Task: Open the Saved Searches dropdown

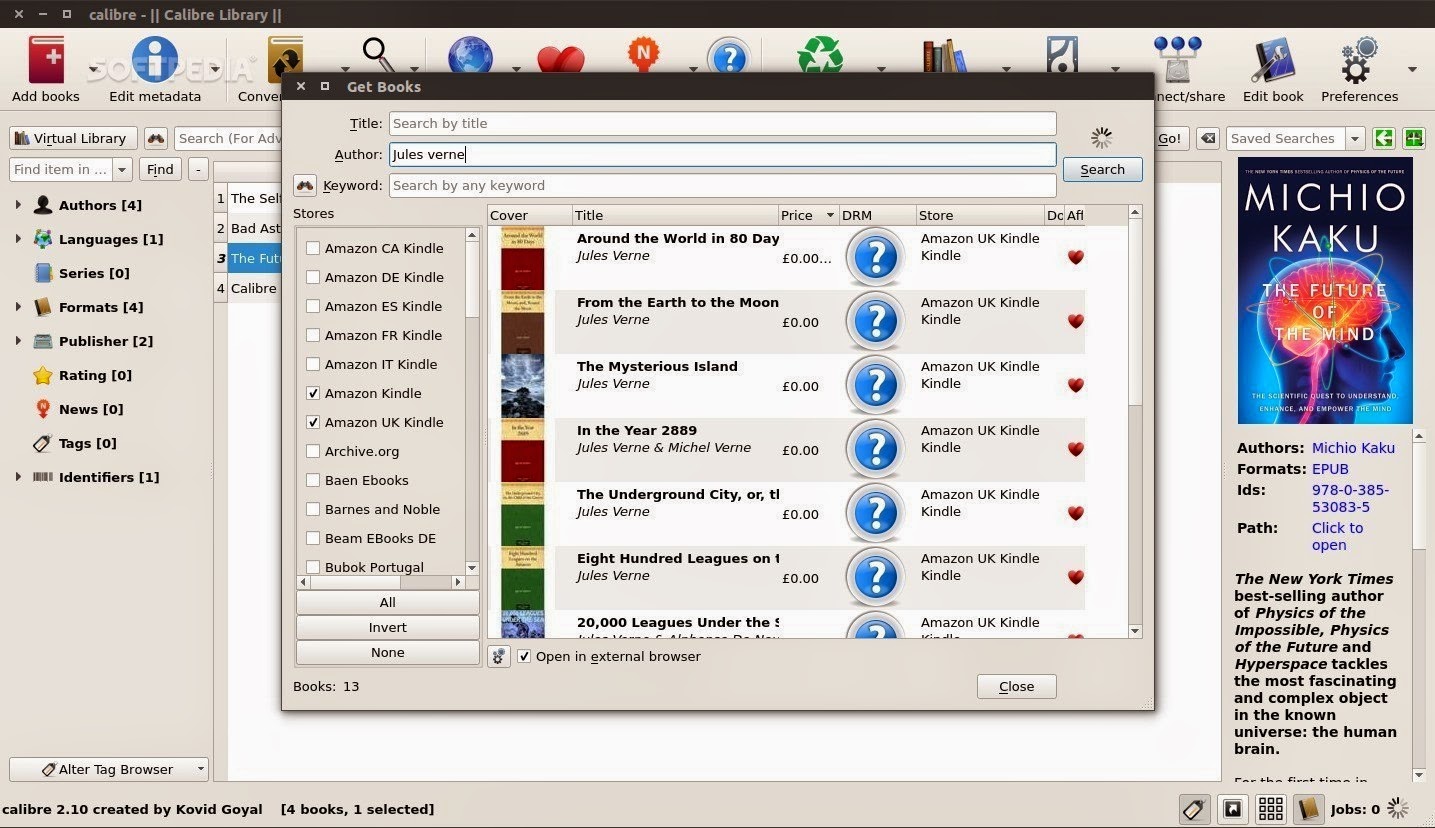Action: [1355, 139]
